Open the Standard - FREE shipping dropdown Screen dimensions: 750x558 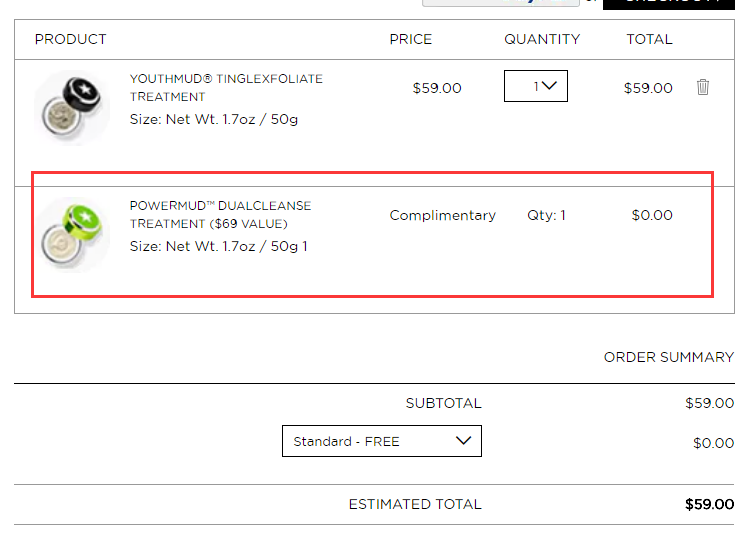click(x=382, y=441)
